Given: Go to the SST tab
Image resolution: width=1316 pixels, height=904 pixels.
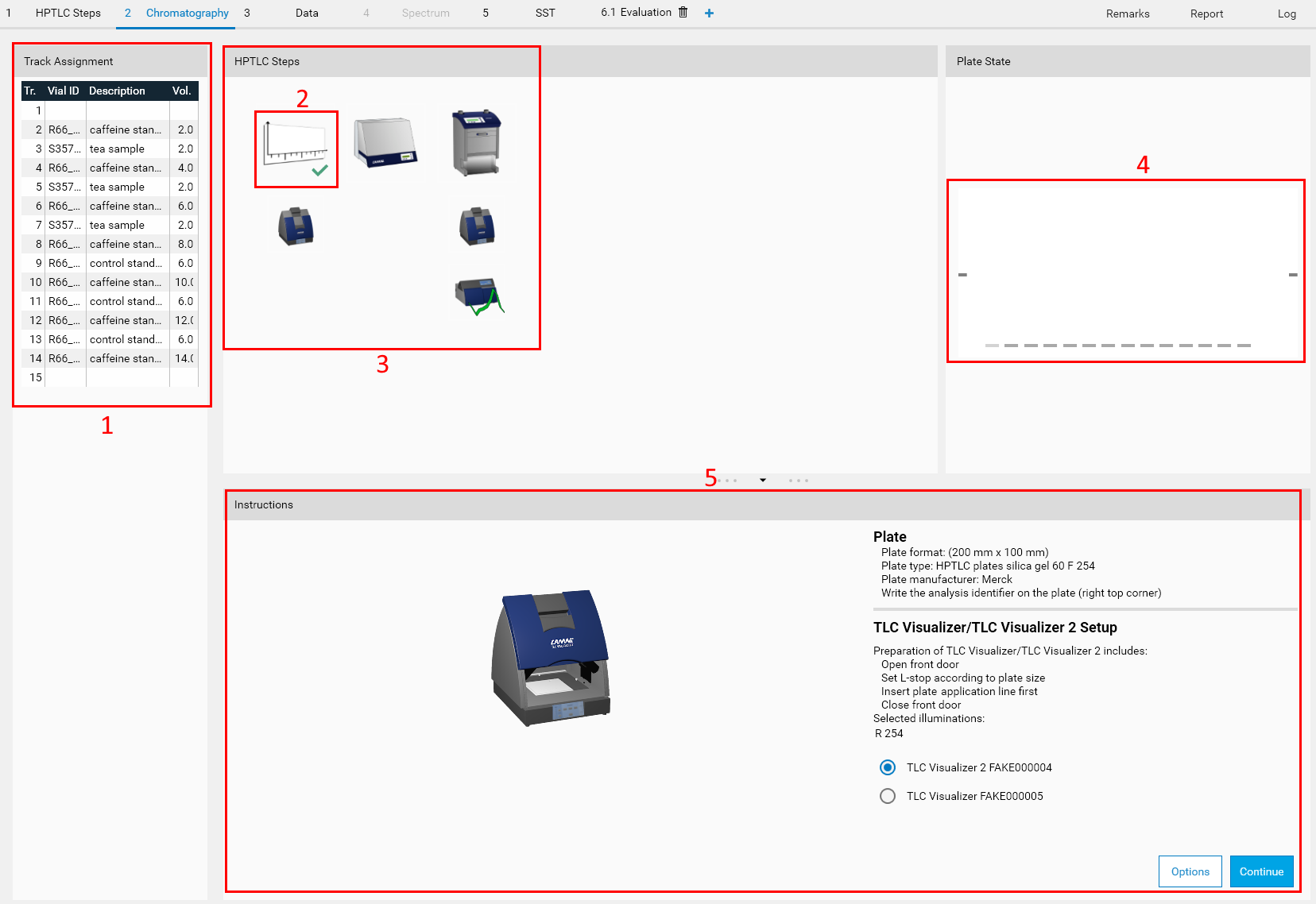Looking at the screenshot, I should 545,14.
